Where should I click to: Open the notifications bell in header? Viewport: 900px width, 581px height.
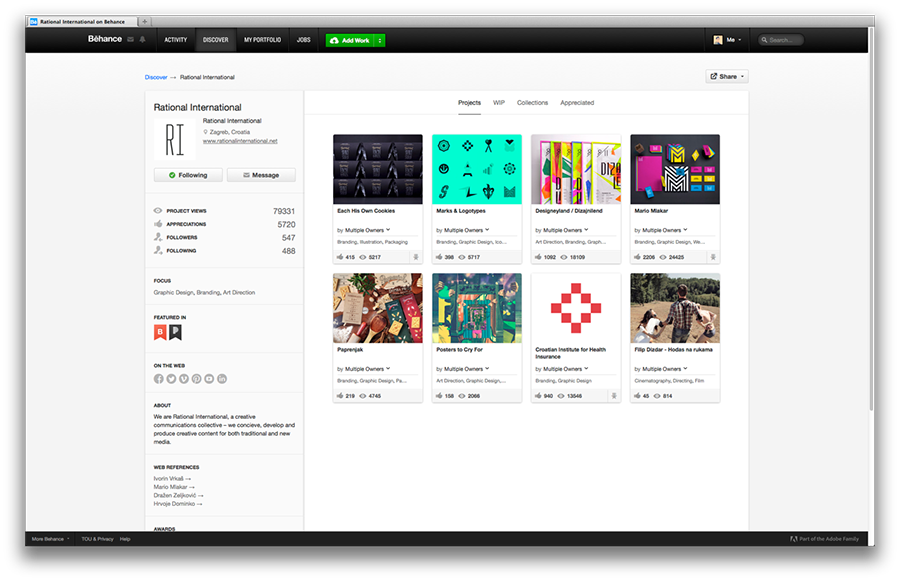pos(142,40)
